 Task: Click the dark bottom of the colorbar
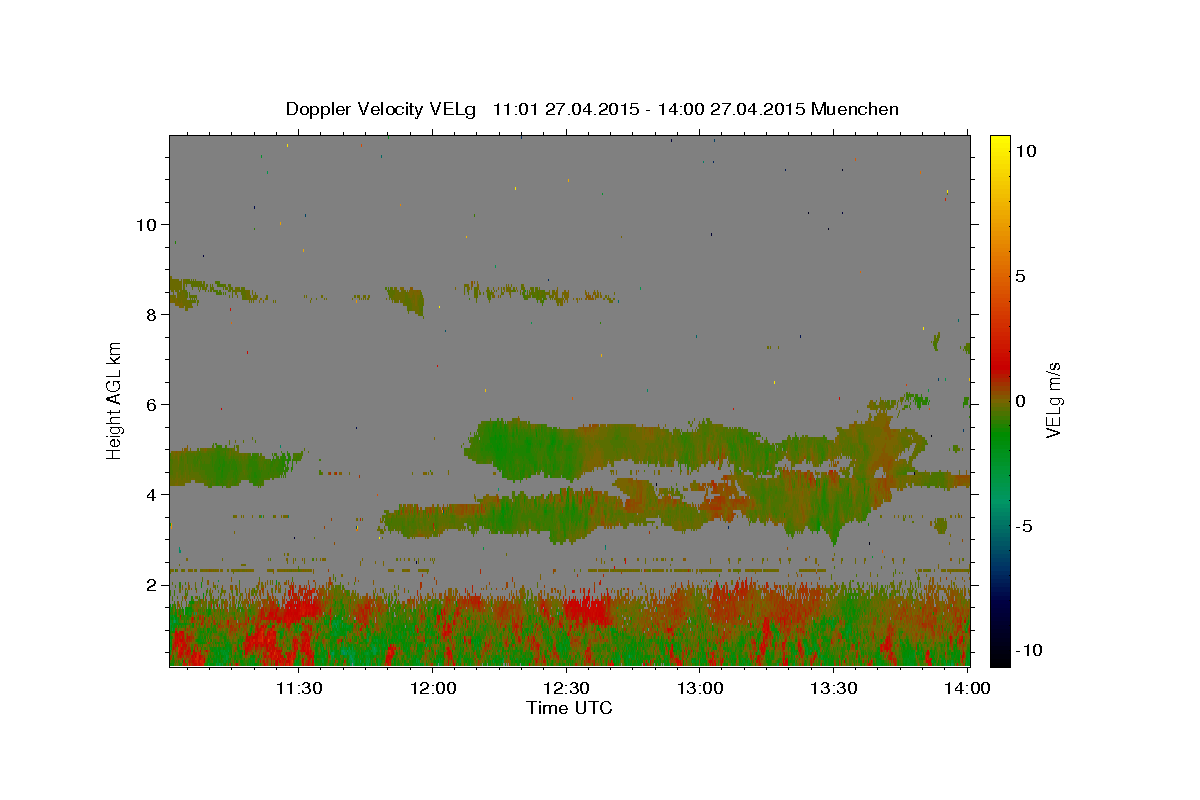tap(999, 650)
